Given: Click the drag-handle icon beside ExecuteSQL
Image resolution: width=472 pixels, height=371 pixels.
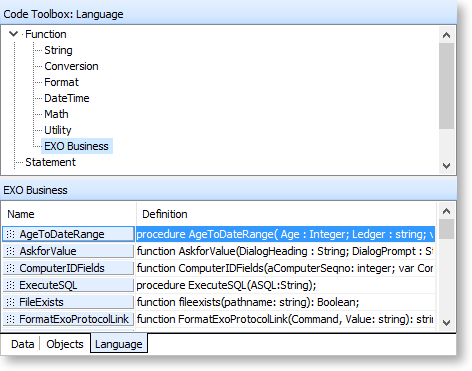Looking at the screenshot, I should [x=10, y=285].
